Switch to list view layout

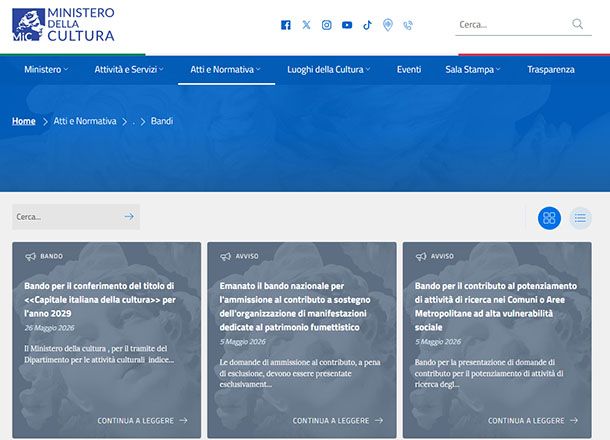pyautogui.click(x=580, y=218)
